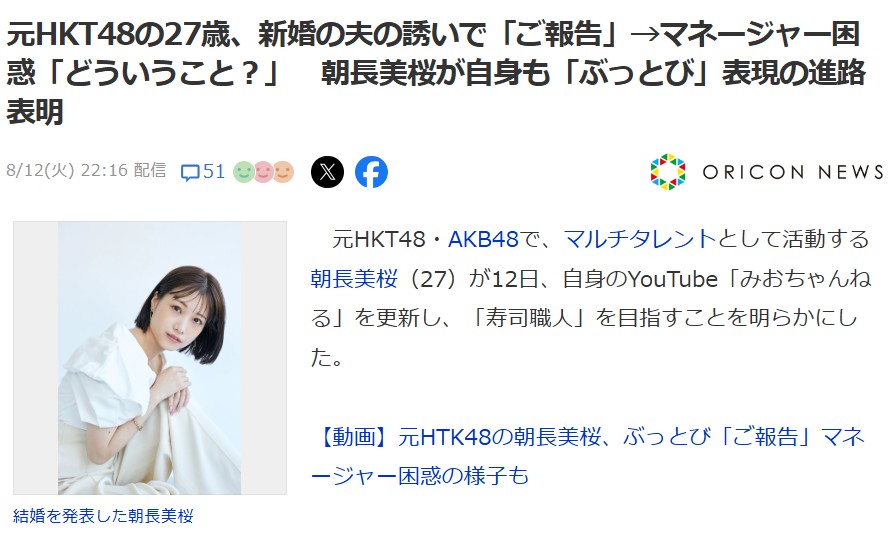Share the article on Facebook
The height and width of the screenshot is (537, 895).
pyautogui.click(x=371, y=171)
